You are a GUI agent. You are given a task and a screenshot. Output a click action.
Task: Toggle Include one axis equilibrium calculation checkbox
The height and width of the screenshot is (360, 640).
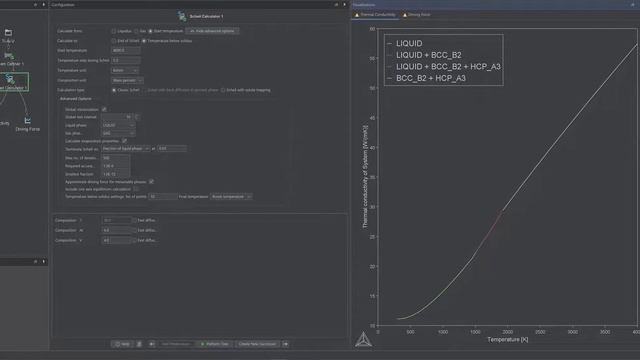136,189
